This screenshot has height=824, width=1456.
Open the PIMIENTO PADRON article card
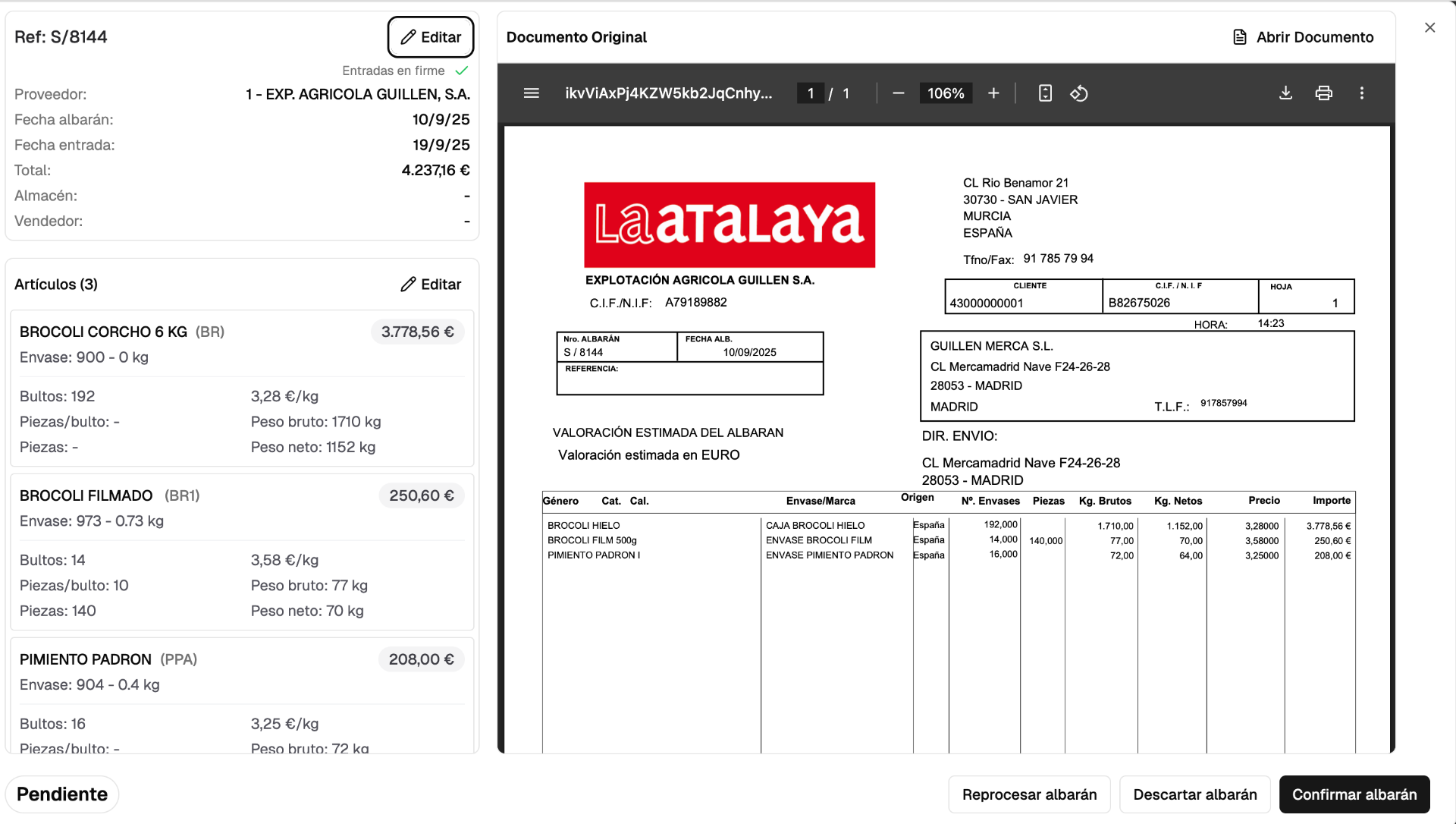(242, 696)
